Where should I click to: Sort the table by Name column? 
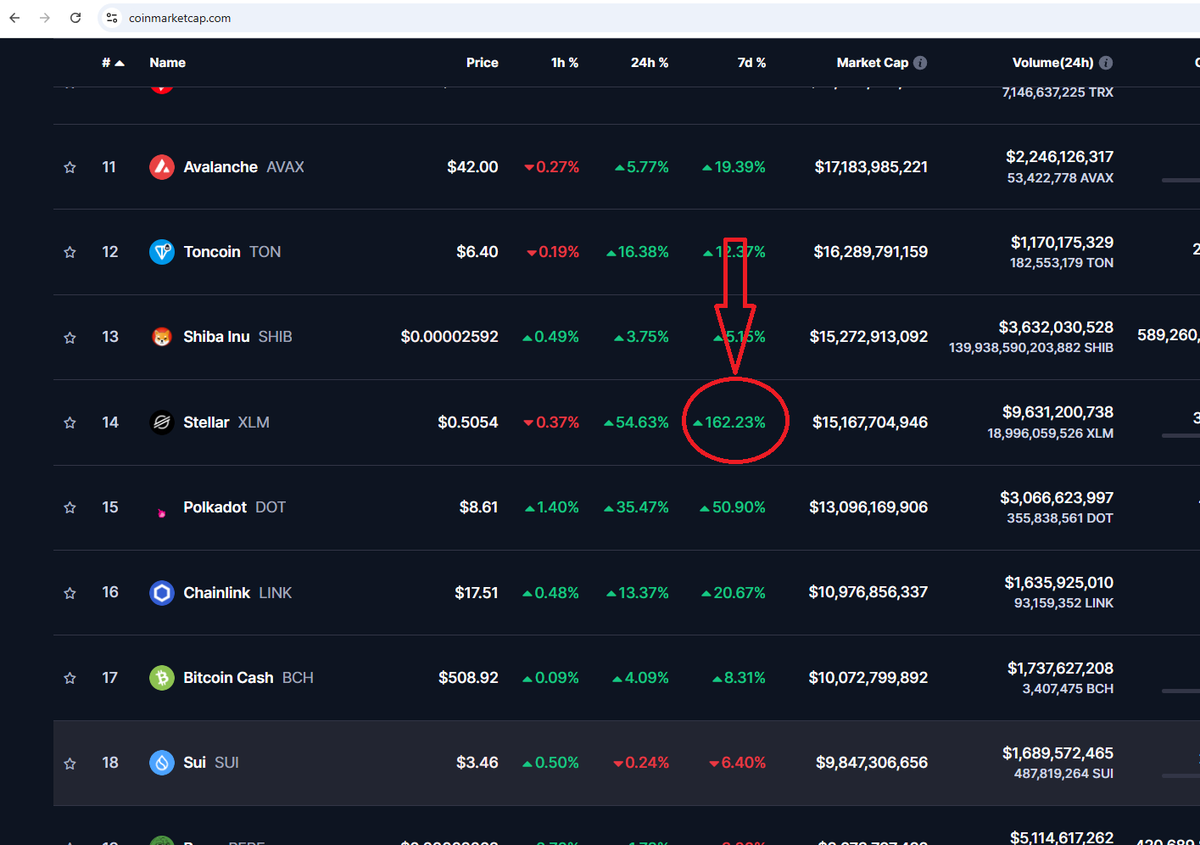pos(167,62)
